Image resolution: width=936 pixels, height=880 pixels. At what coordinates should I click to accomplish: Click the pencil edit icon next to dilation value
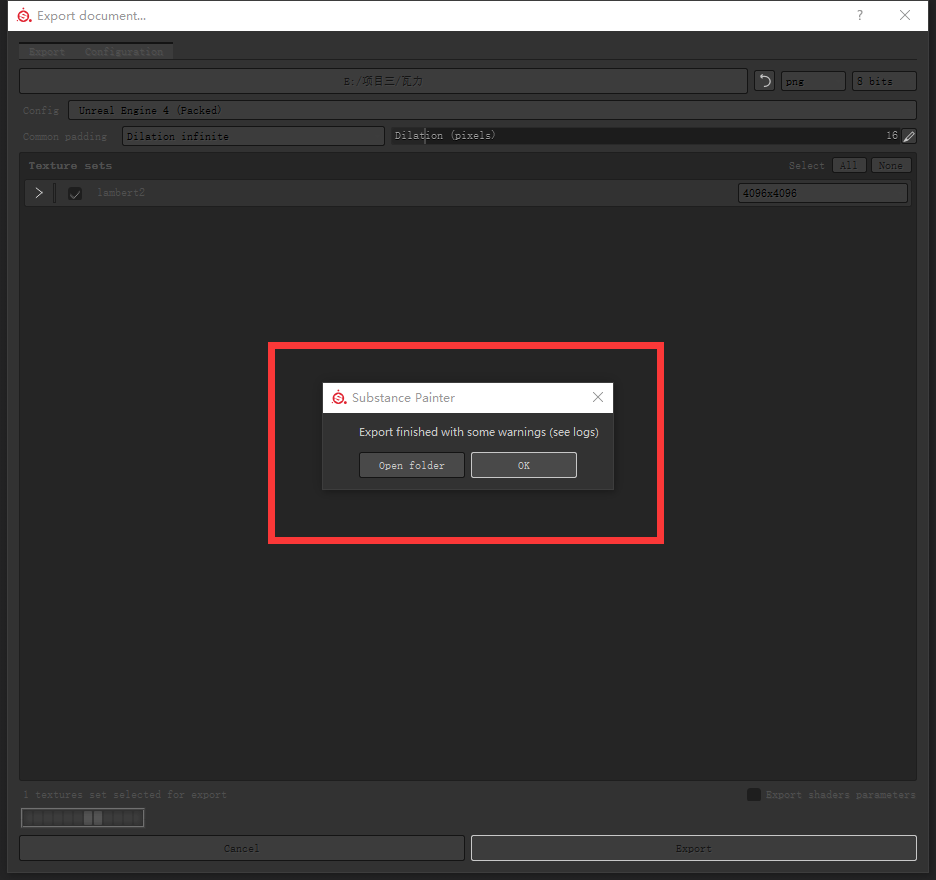pos(909,136)
